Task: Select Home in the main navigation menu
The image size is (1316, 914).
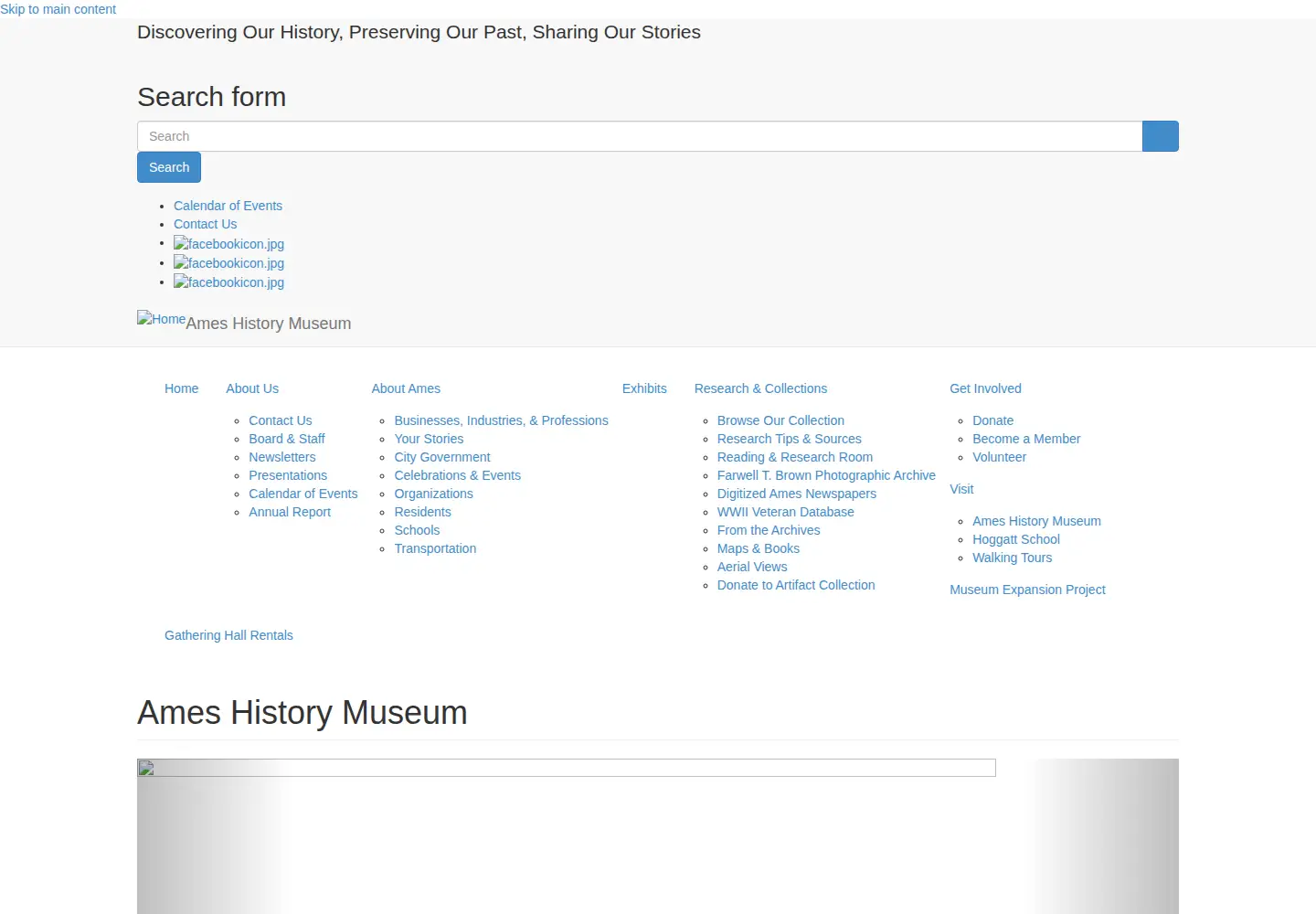Action: tap(181, 388)
